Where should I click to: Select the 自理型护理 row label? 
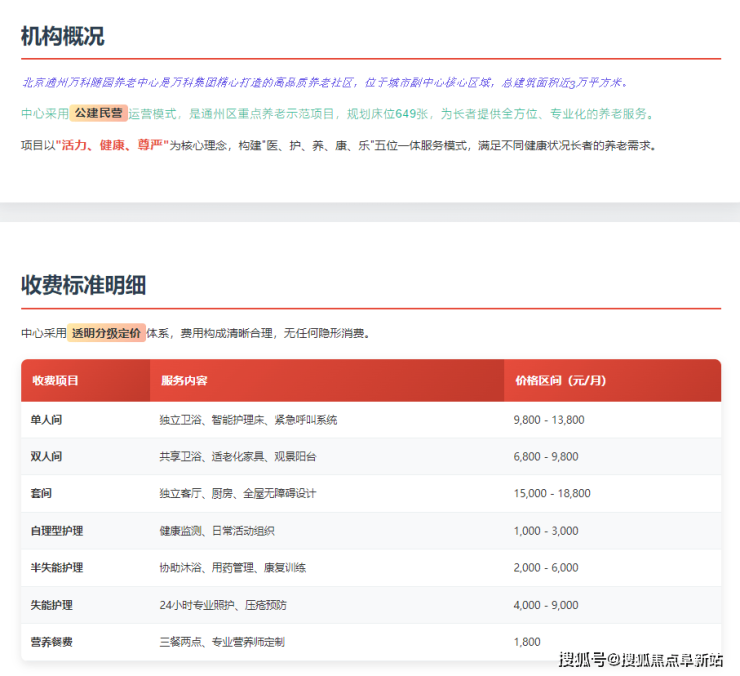[x=57, y=531]
